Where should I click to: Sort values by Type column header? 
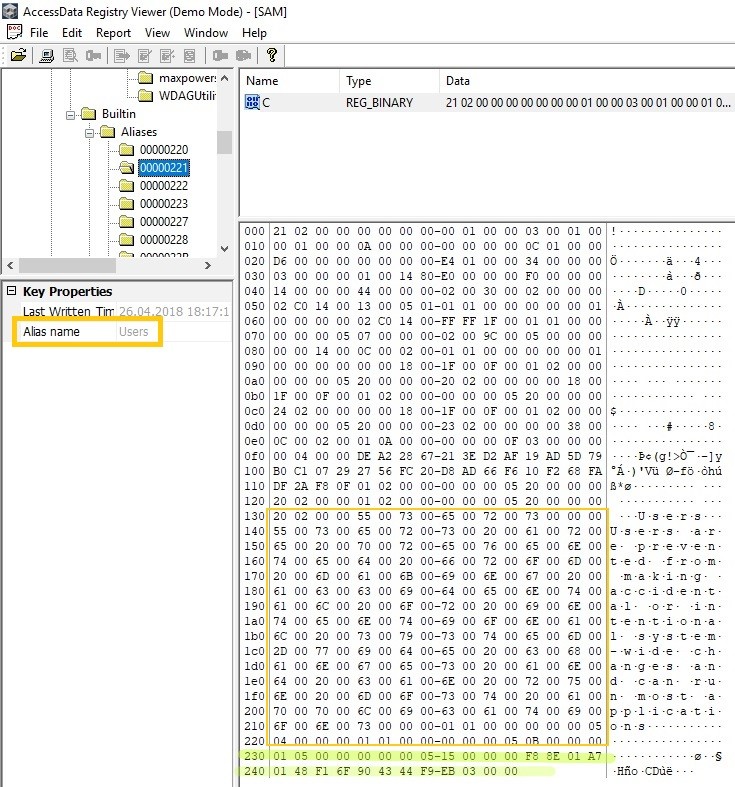[389, 81]
